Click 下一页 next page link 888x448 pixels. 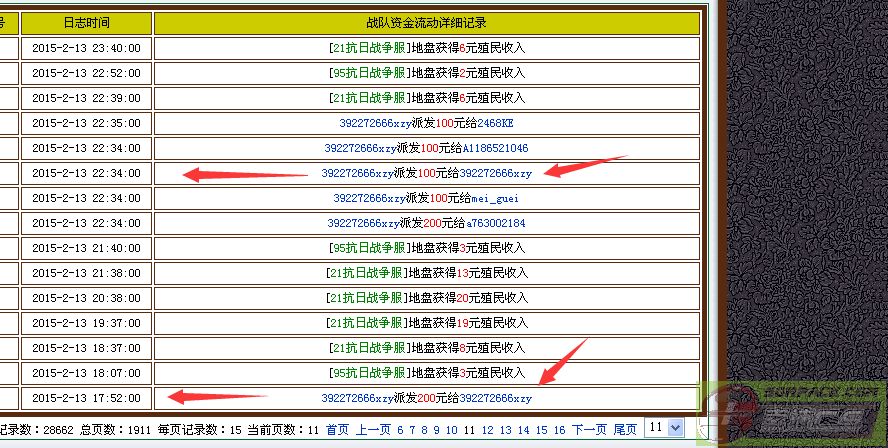coord(589,430)
